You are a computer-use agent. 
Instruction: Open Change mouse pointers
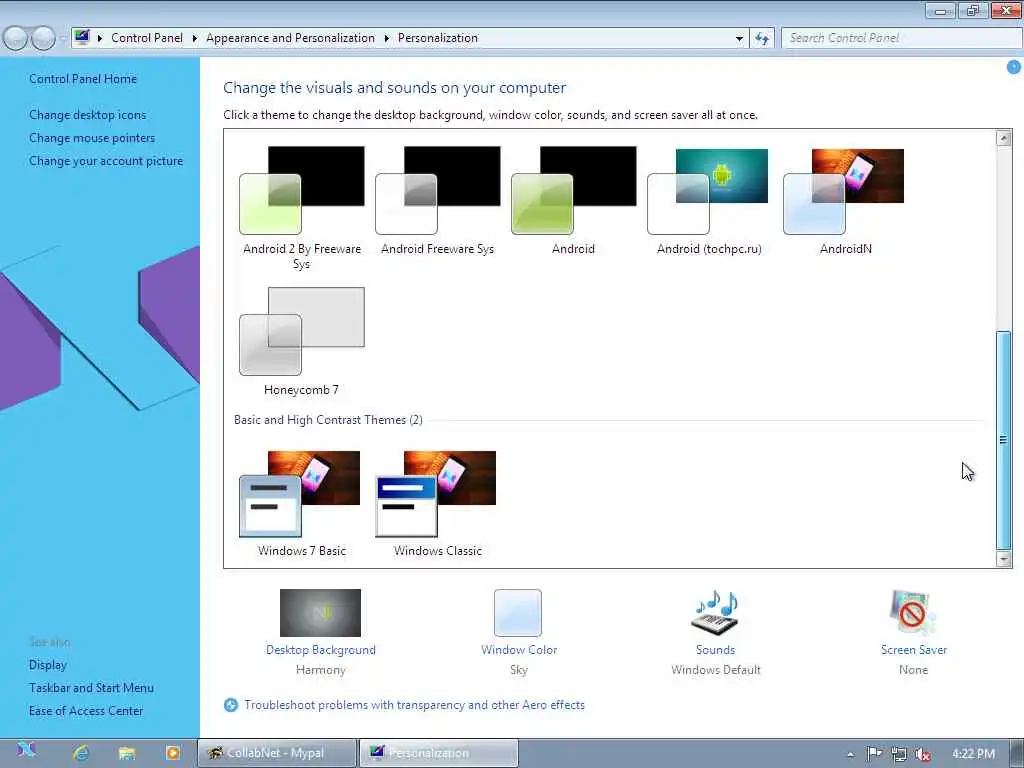coord(92,138)
